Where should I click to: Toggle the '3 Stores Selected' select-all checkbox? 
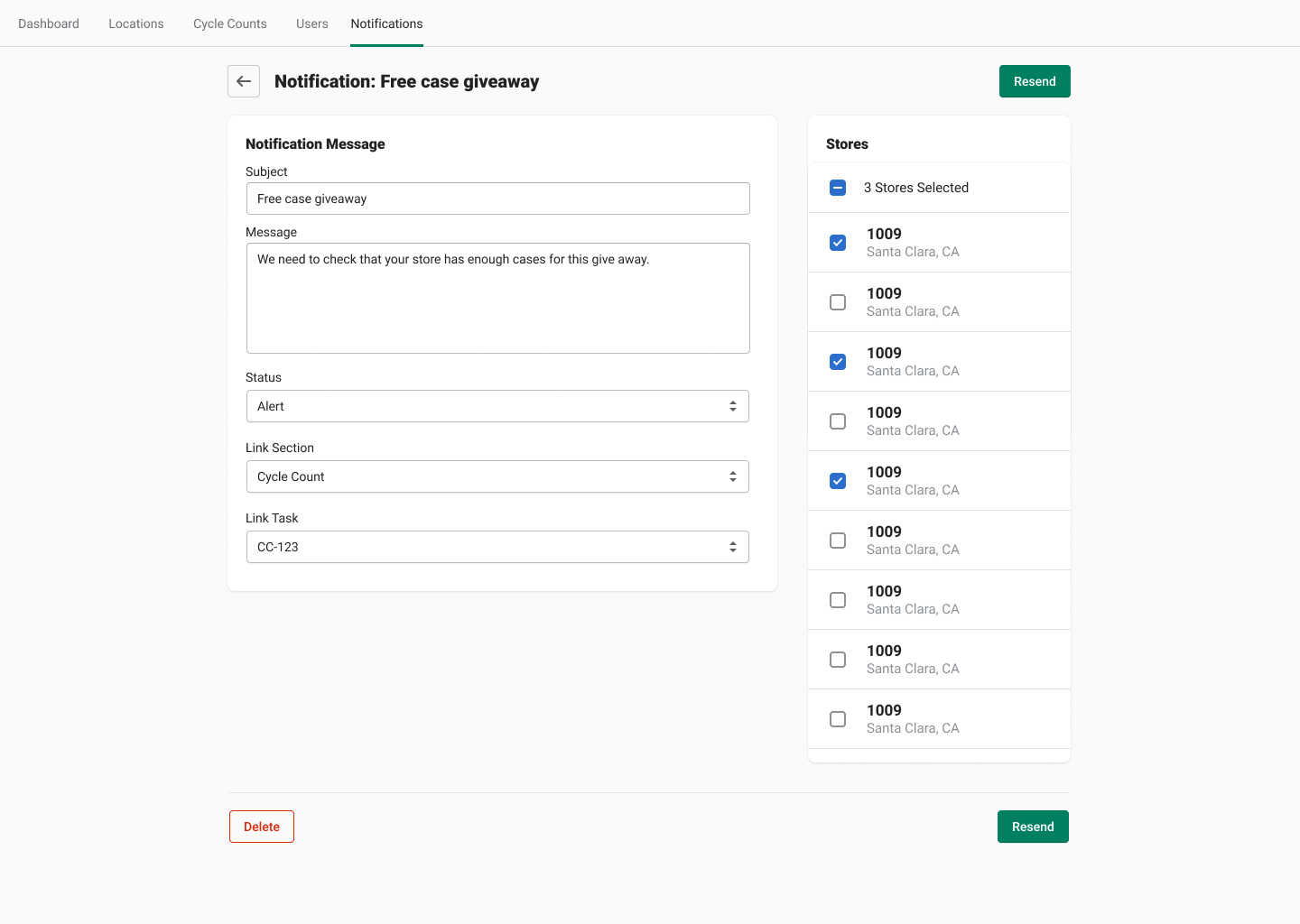tap(838, 188)
